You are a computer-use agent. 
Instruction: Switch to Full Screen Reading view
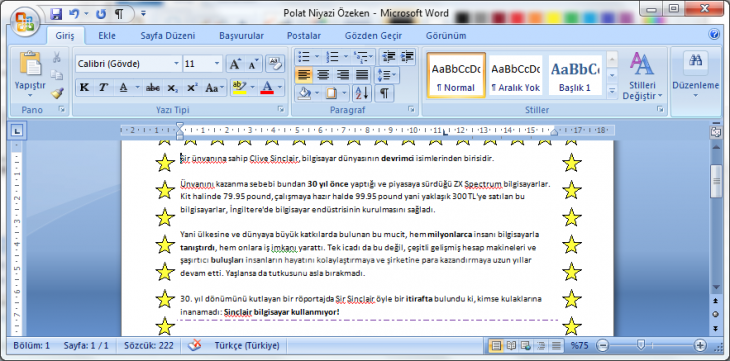coord(511,346)
